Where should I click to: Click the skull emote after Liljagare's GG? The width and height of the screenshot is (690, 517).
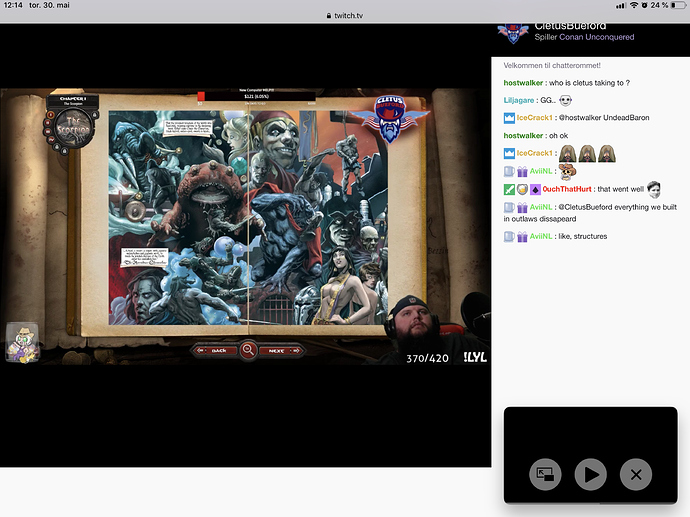tap(565, 101)
